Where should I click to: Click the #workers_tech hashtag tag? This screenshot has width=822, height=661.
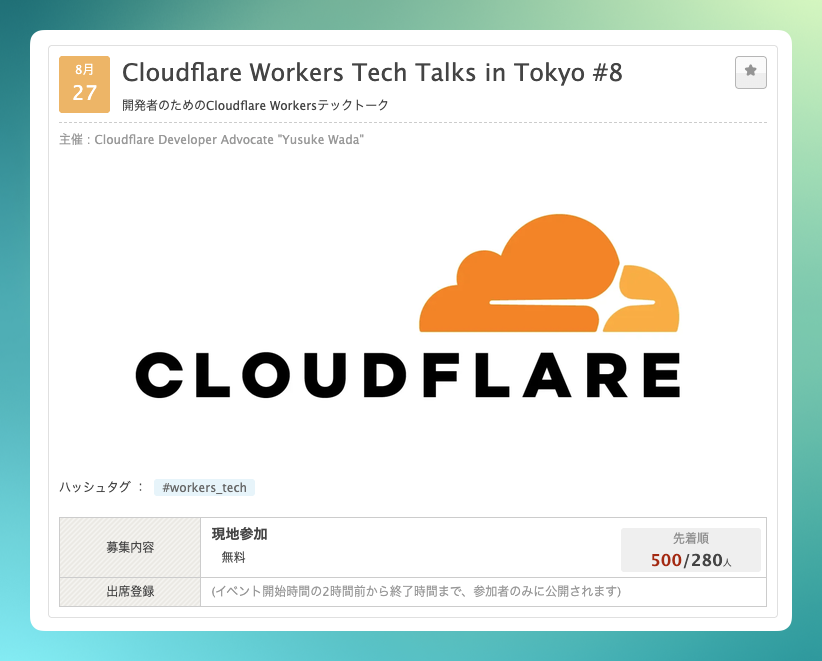click(x=204, y=487)
